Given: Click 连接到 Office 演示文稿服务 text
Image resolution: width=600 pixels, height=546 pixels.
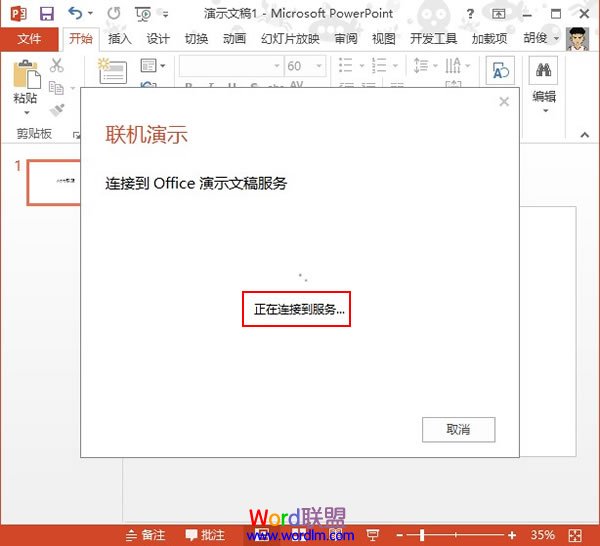Looking at the screenshot, I should [196, 183].
